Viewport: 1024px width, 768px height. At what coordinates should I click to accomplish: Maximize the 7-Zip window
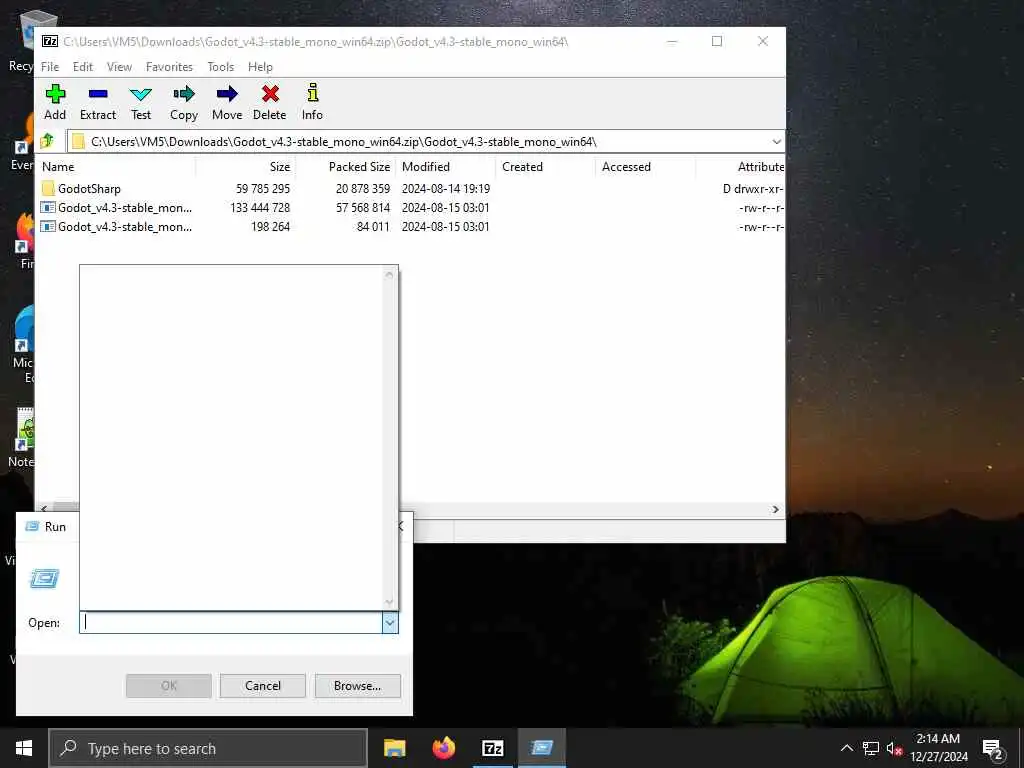(717, 41)
